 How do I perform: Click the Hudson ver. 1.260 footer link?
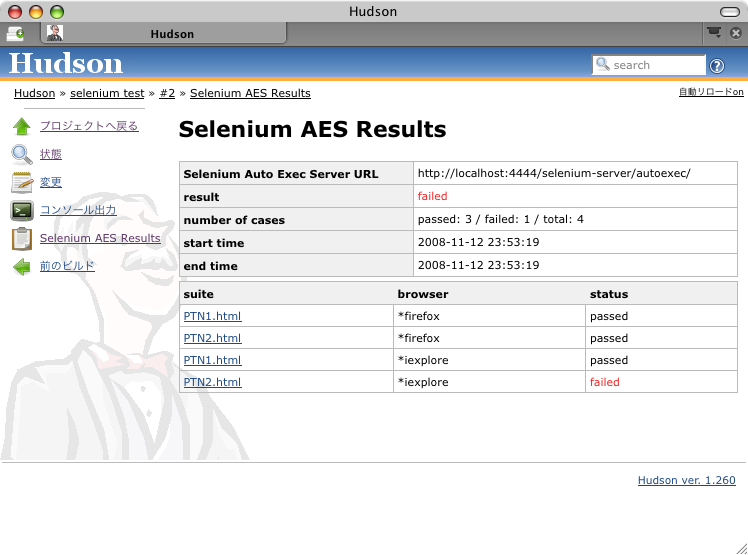pyautogui.click(x=686, y=480)
